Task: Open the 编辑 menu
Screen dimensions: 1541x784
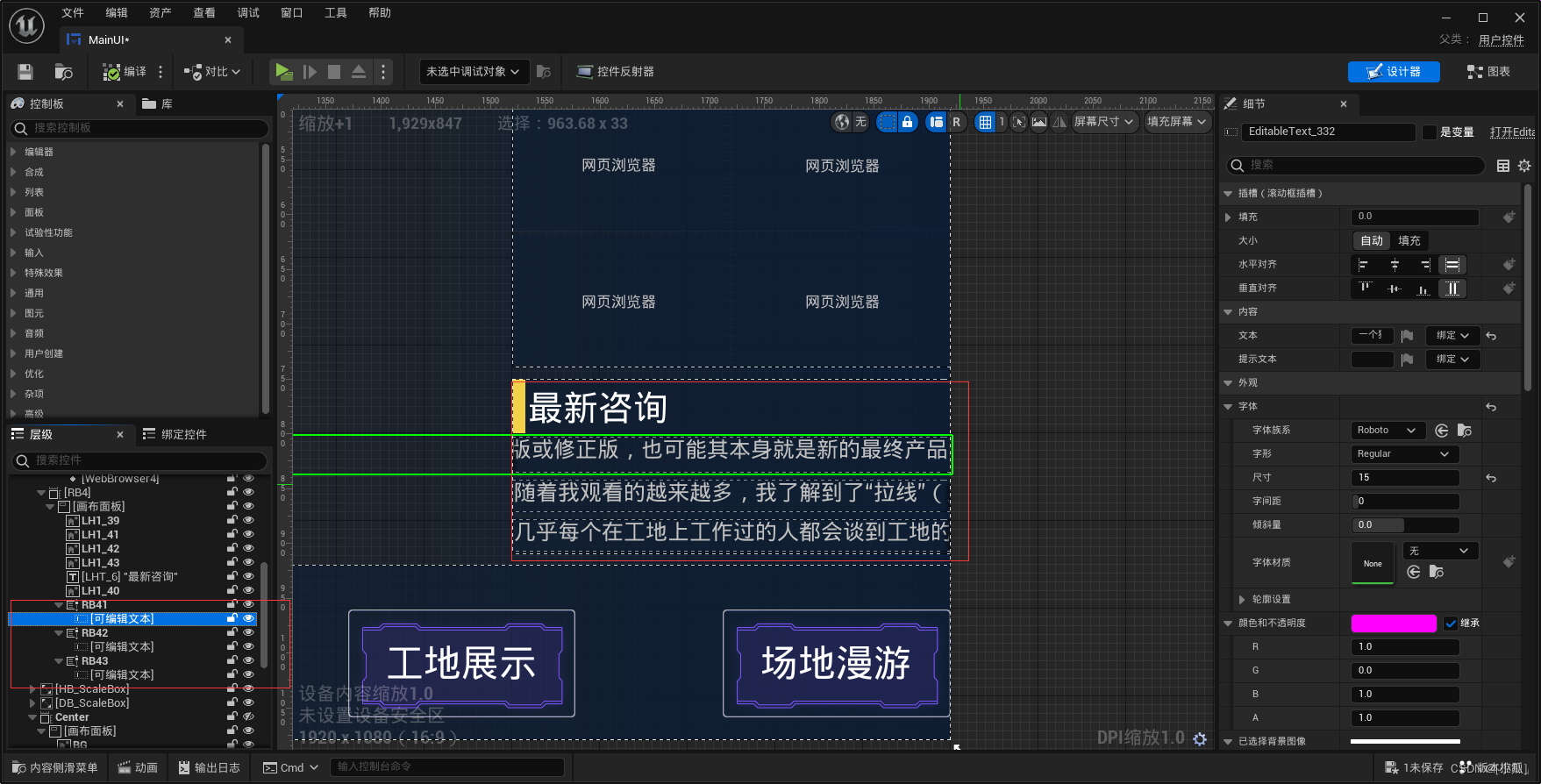Action: pos(117,12)
